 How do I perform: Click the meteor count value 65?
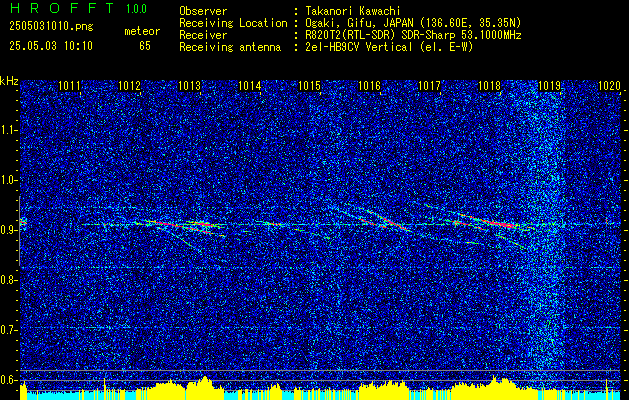(145, 46)
